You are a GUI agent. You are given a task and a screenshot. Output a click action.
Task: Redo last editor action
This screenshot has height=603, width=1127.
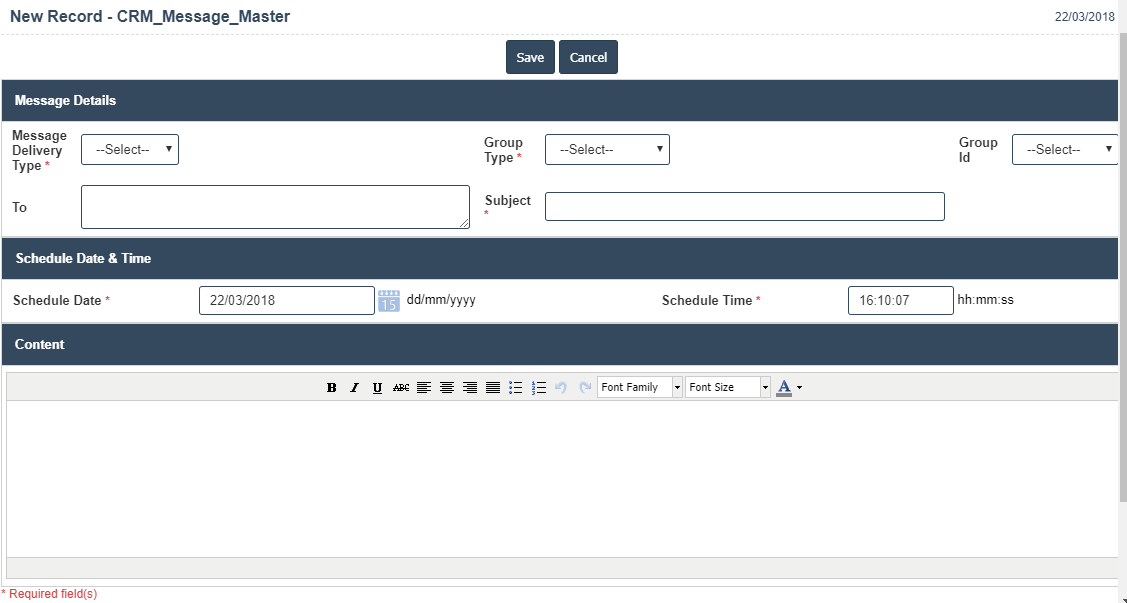click(x=585, y=387)
